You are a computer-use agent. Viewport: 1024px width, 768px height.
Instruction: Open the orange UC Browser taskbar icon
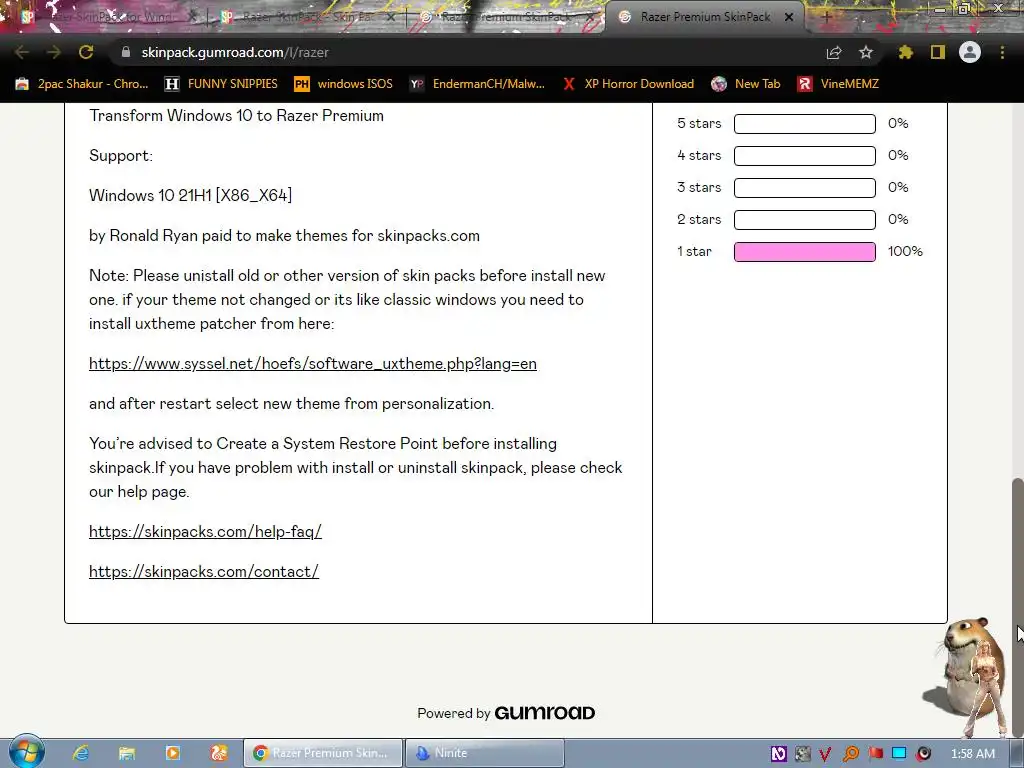219,753
